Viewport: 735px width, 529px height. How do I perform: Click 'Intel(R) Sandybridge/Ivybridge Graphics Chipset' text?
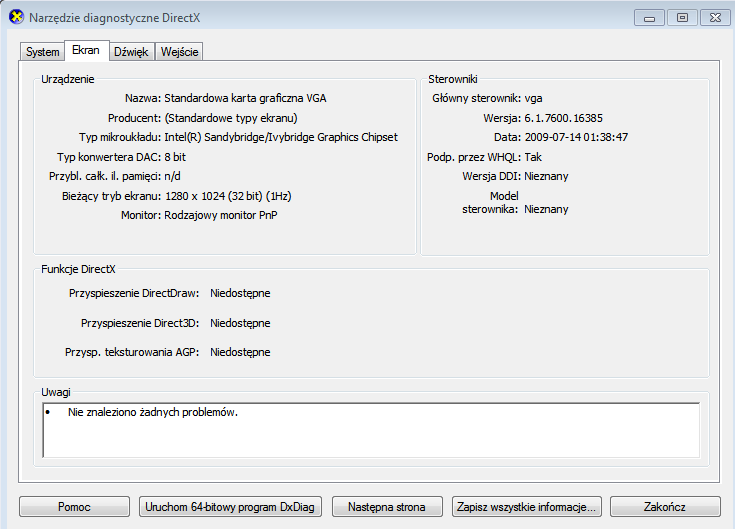coord(281,137)
